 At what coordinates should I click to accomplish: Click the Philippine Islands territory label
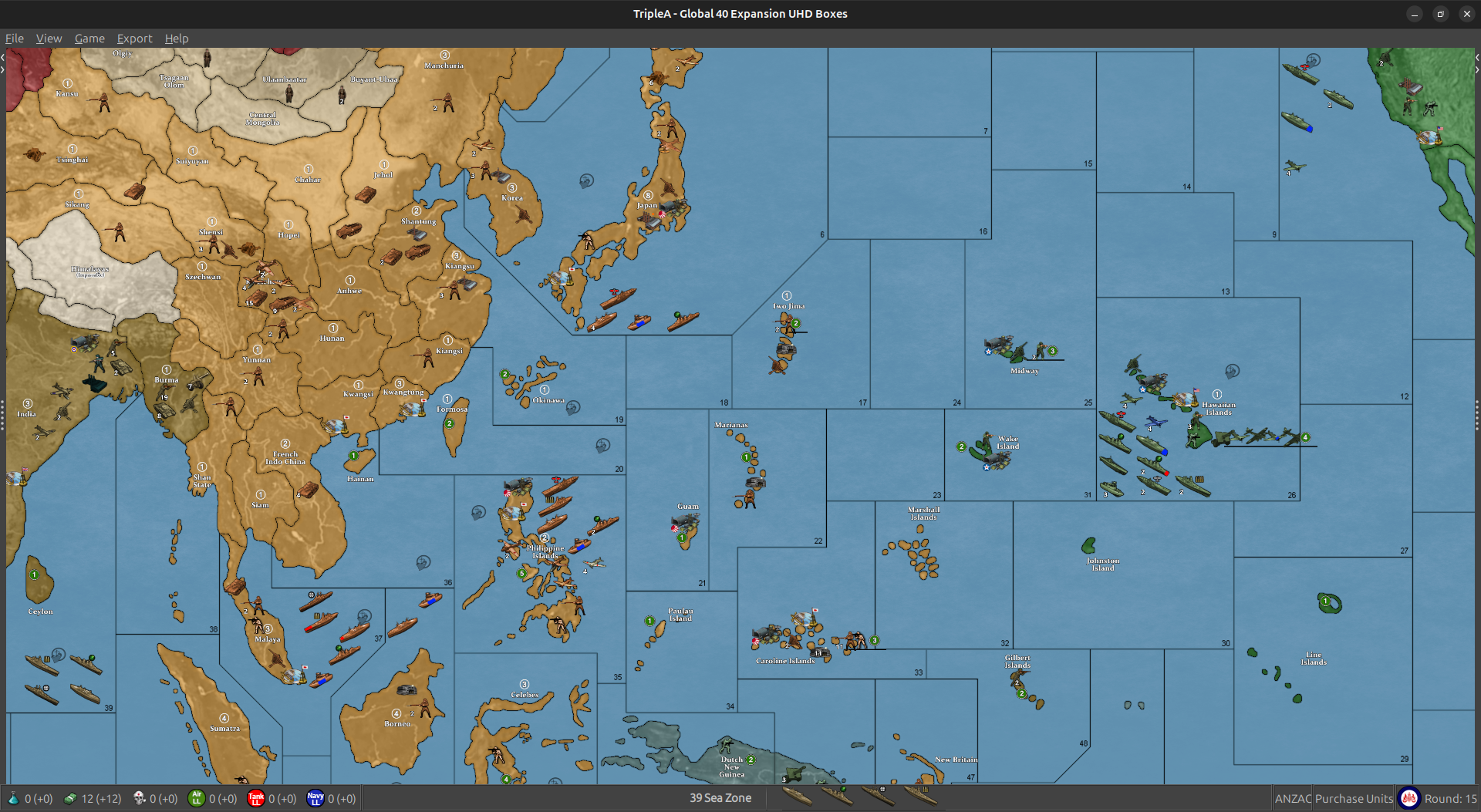(545, 552)
